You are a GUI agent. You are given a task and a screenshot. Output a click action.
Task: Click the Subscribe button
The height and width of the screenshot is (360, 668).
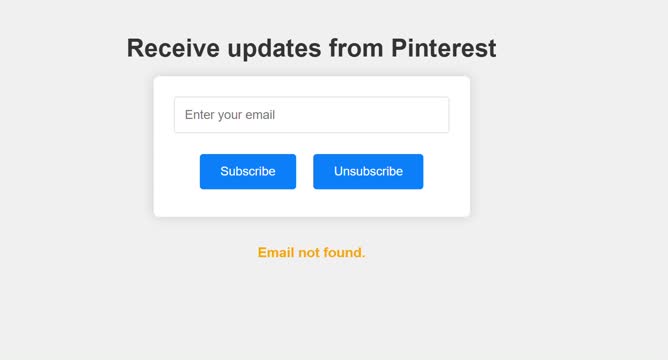pyautogui.click(x=248, y=171)
